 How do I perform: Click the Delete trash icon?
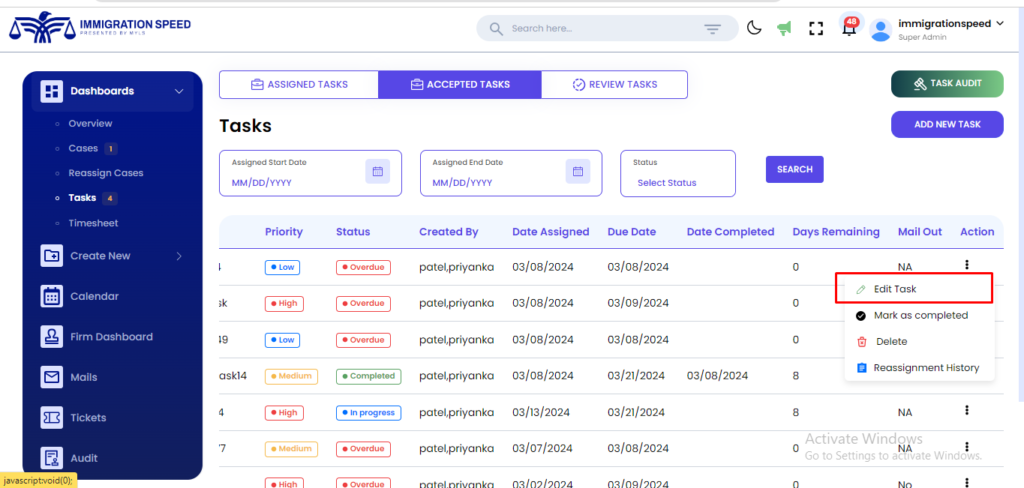(x=861, y=342)
